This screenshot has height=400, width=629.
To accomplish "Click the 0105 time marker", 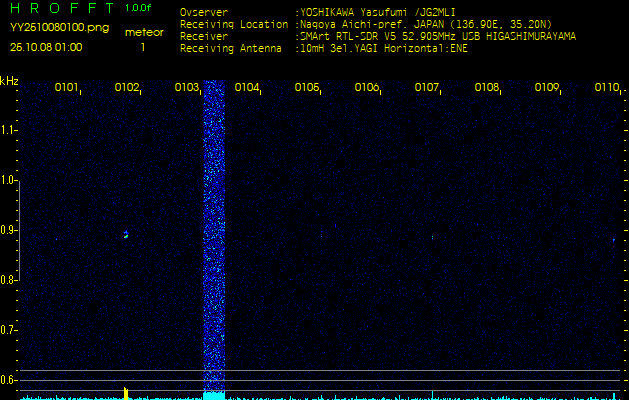I will click(306, 87).
